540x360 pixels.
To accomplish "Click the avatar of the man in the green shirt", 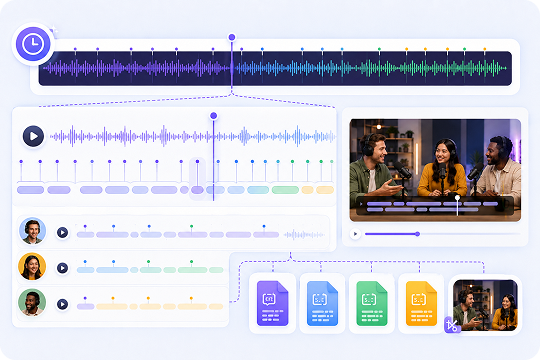I will 32,231.
